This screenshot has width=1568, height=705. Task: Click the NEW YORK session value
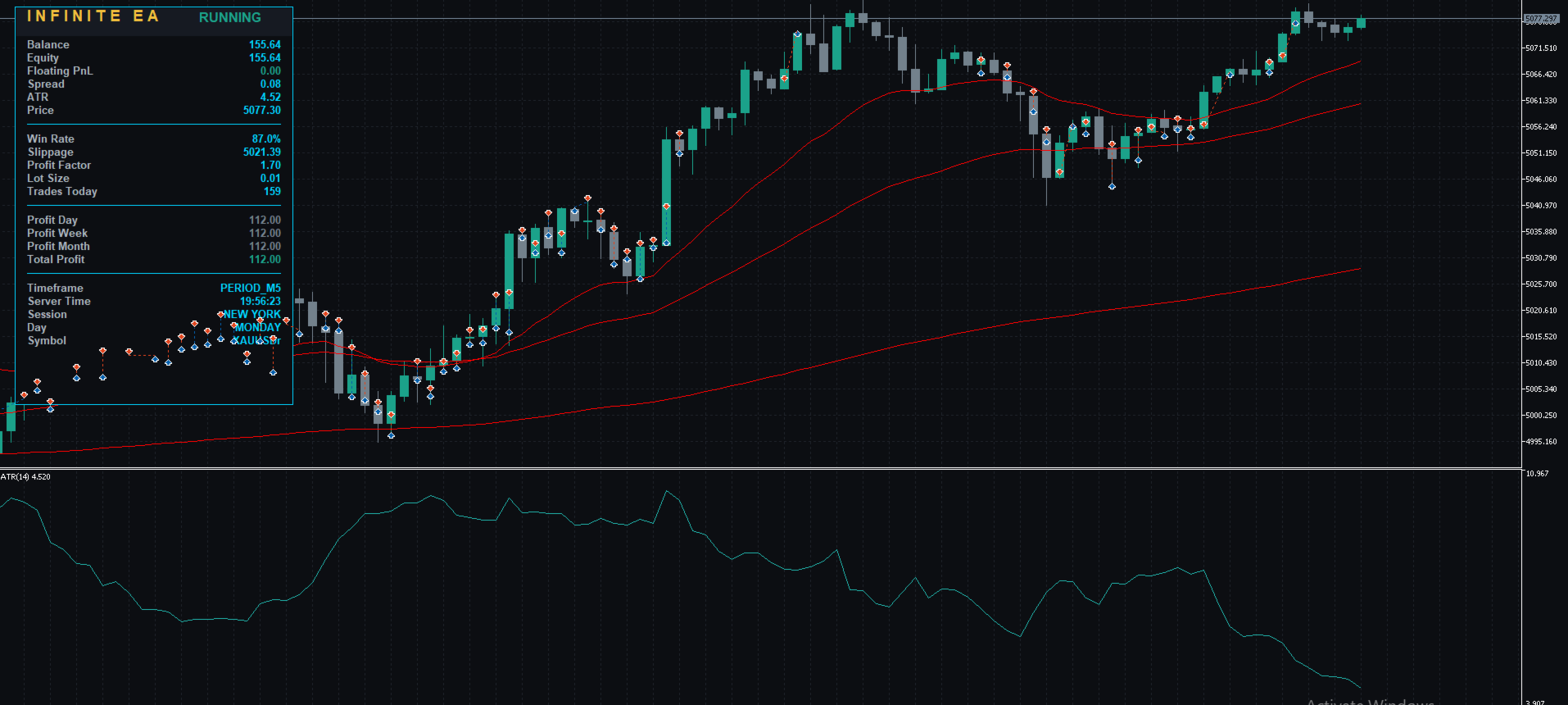pos(252,314)
